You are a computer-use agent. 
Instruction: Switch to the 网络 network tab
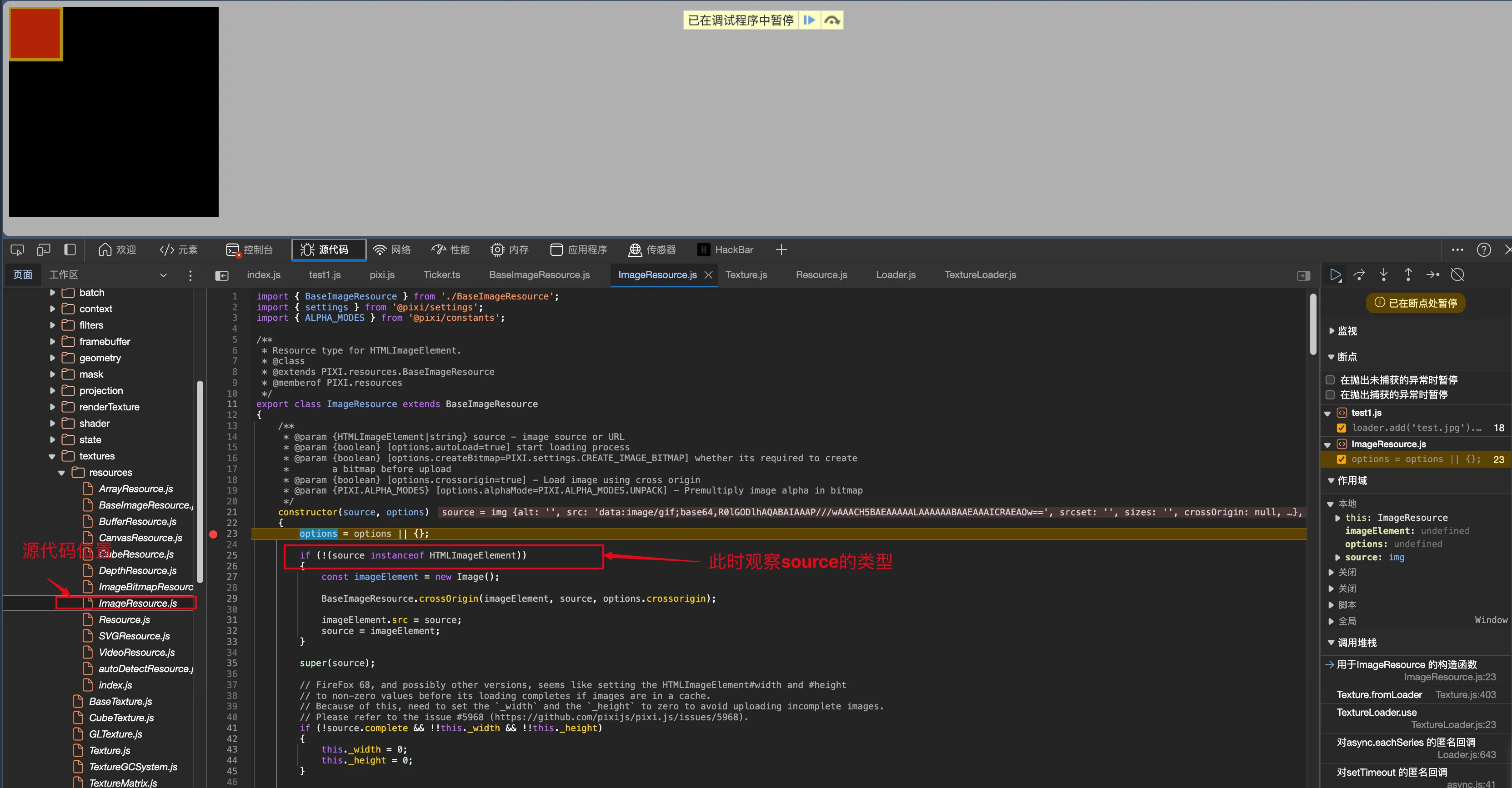391,250
